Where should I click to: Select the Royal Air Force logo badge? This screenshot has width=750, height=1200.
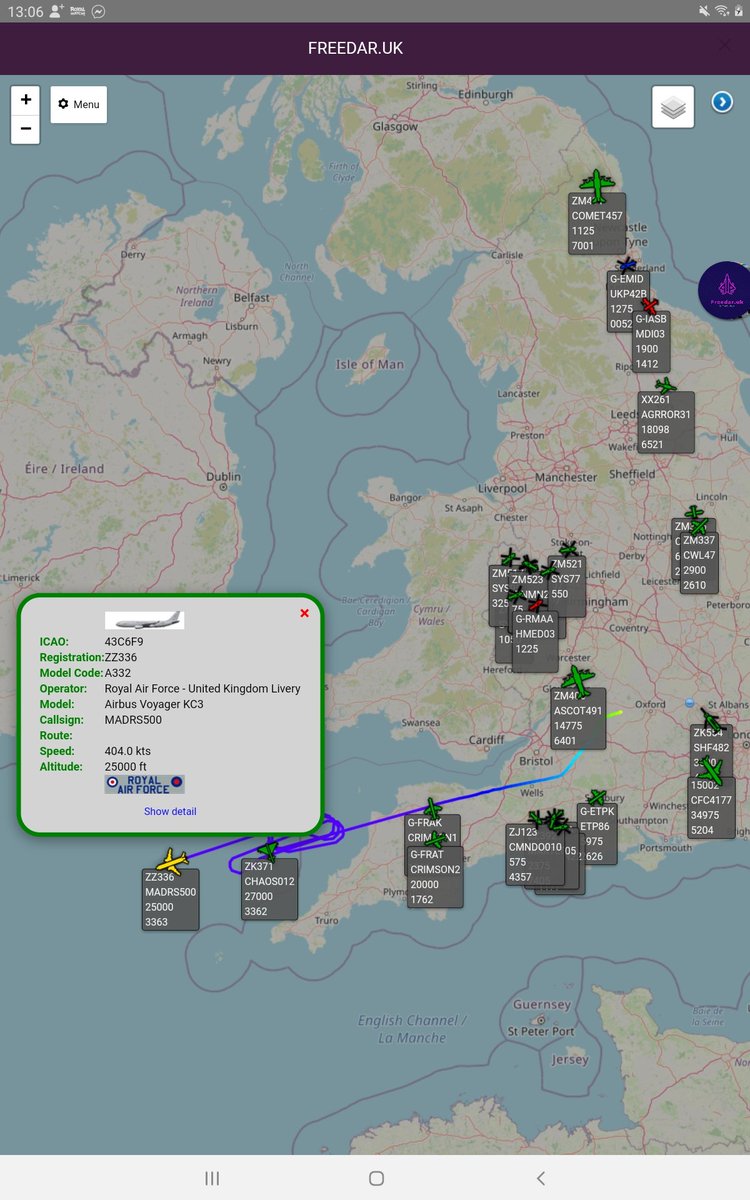144,784
